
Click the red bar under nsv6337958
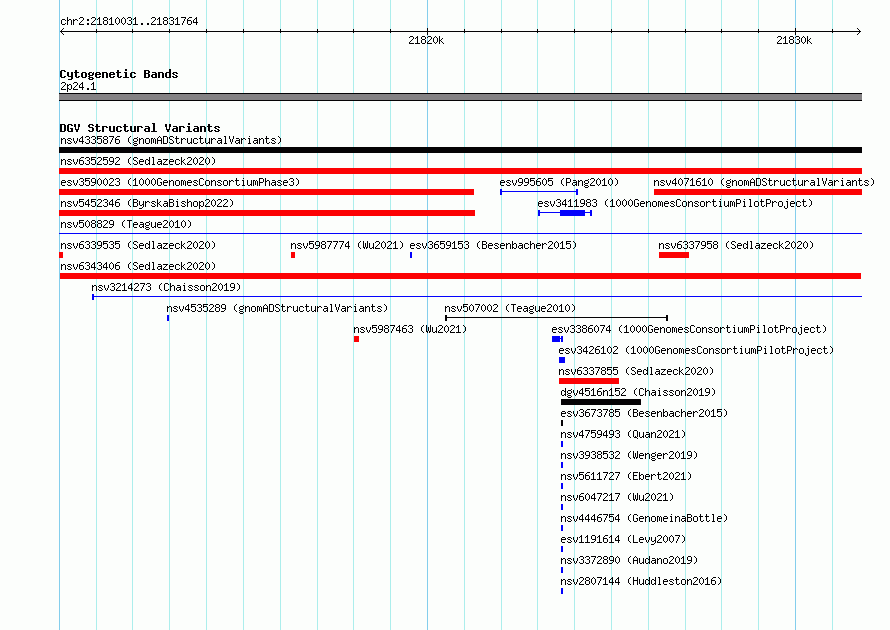click(674, 255)
